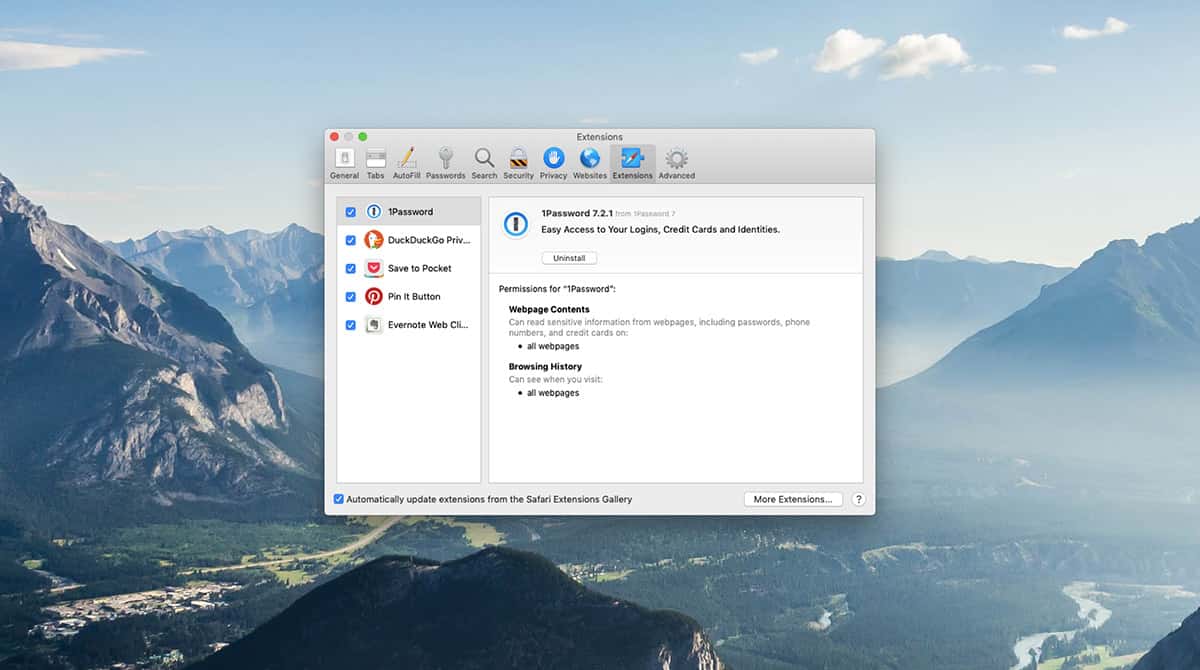Disable Evernote Web Clipper checkbox
The width and height of the screenshot is (1200, 670).
[350, 324]
